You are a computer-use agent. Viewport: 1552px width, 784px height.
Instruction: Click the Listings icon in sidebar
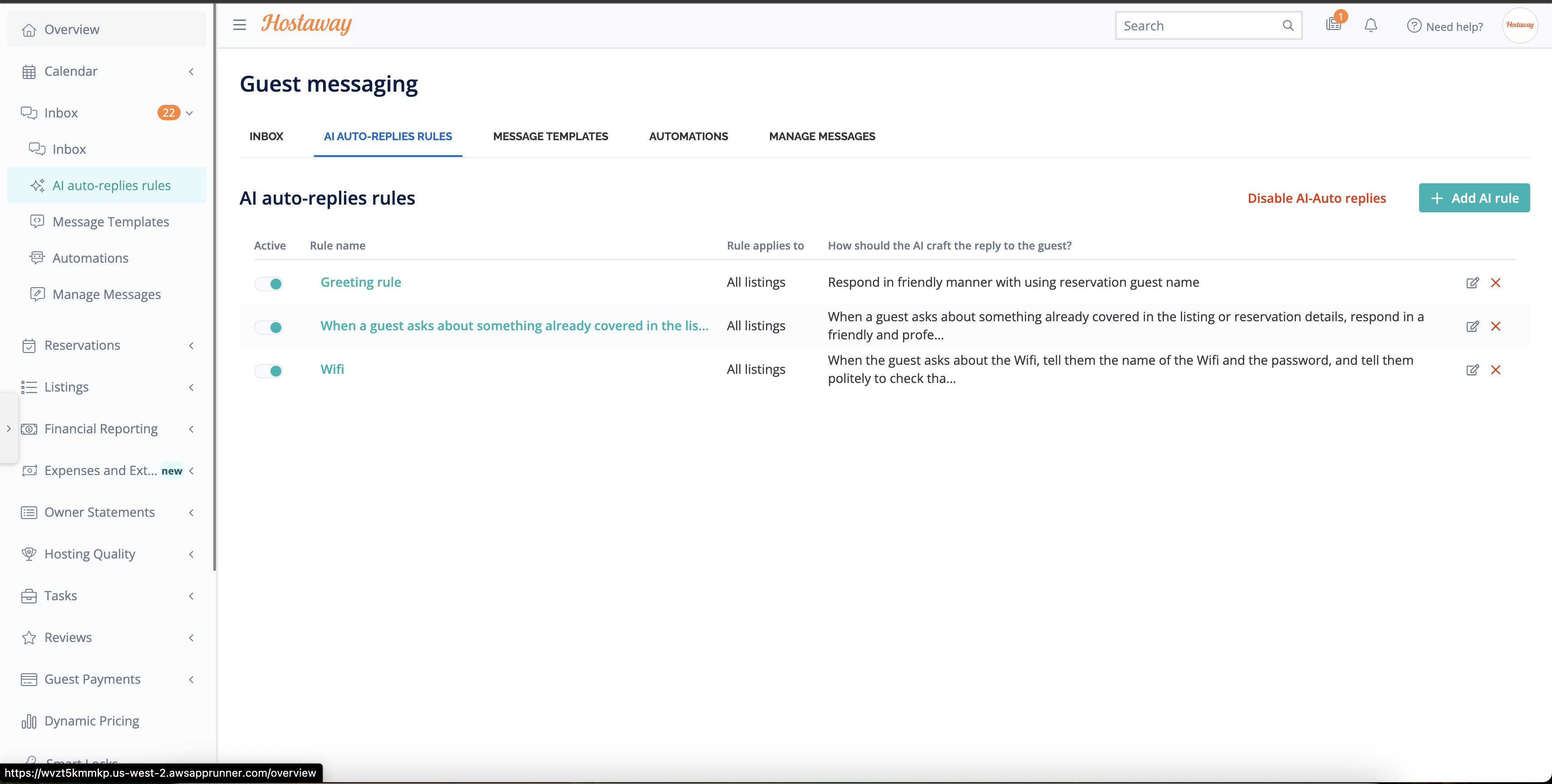coord(28,387)
